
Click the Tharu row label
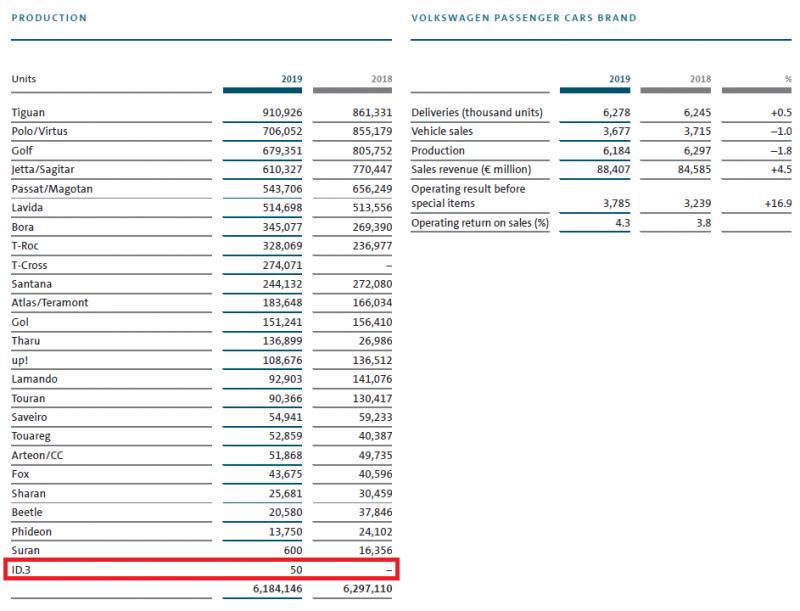click(26, 341)
